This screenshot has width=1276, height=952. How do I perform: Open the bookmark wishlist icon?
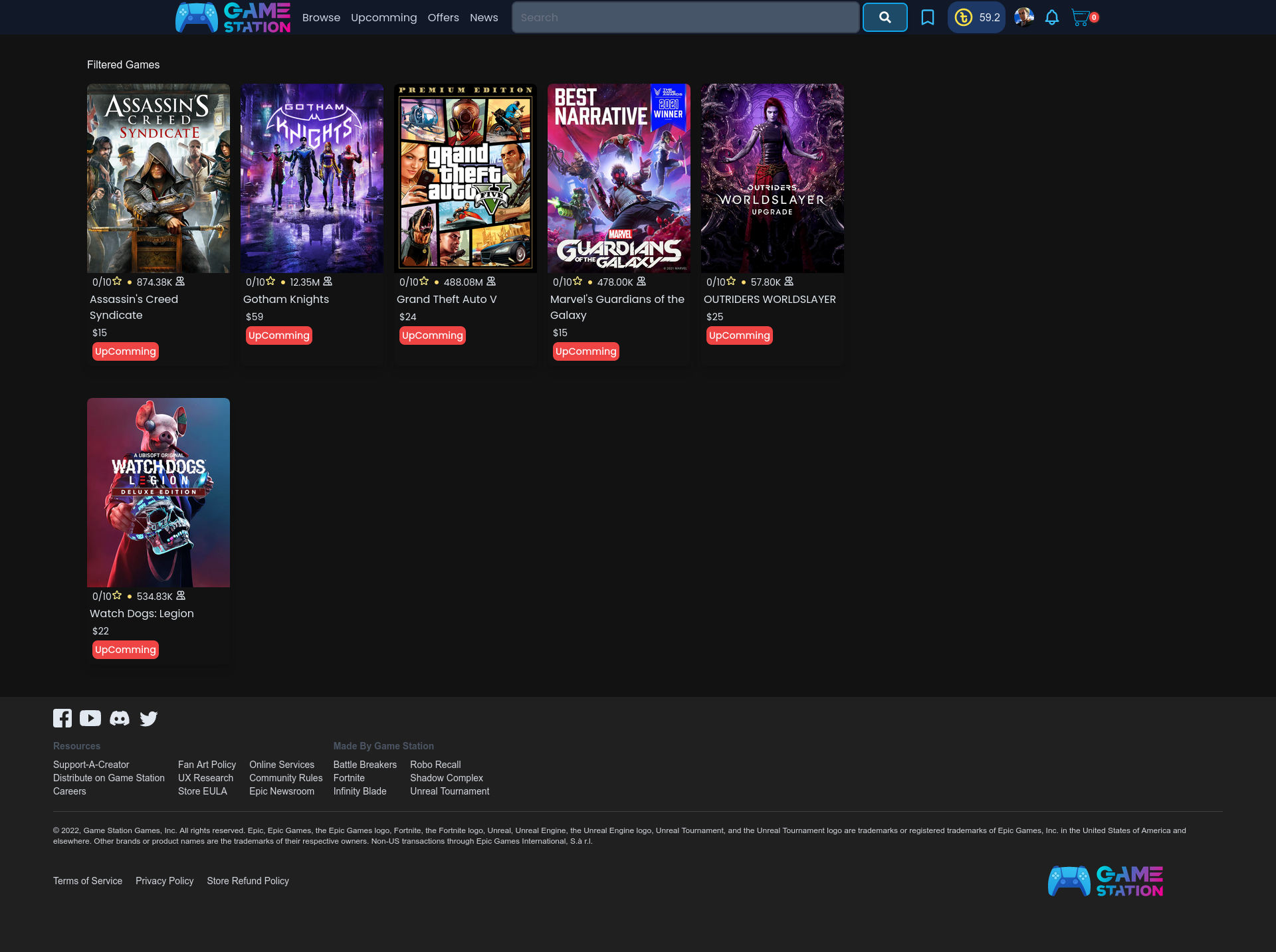[x=927, y=17]
